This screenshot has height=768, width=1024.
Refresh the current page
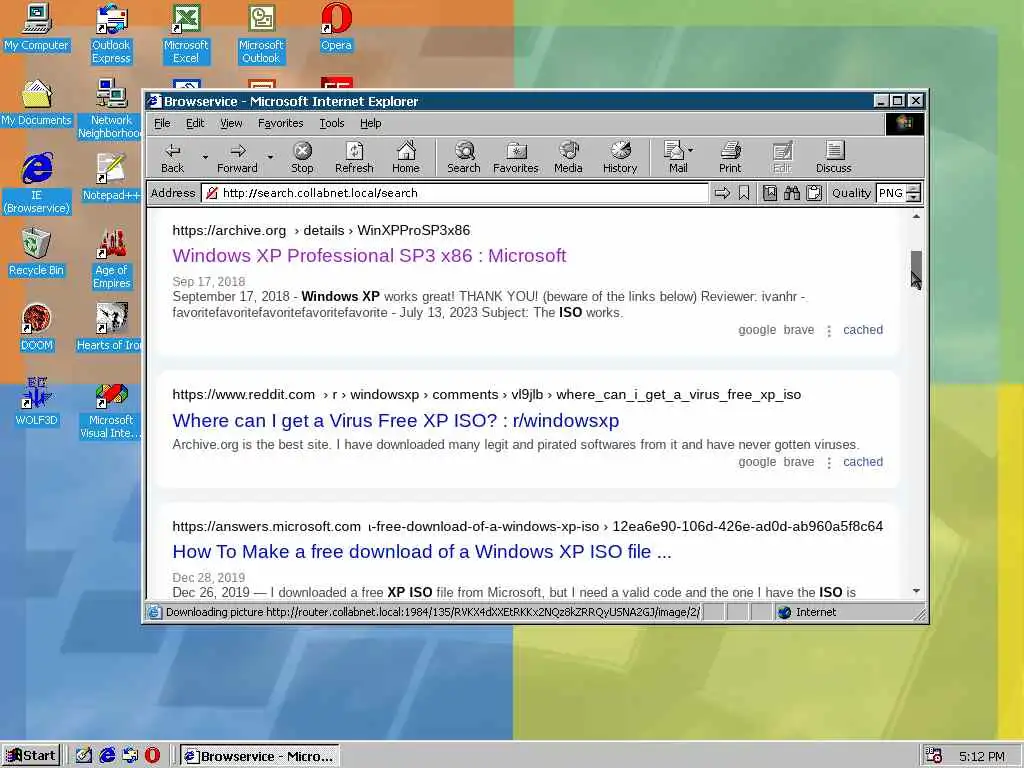354,157
